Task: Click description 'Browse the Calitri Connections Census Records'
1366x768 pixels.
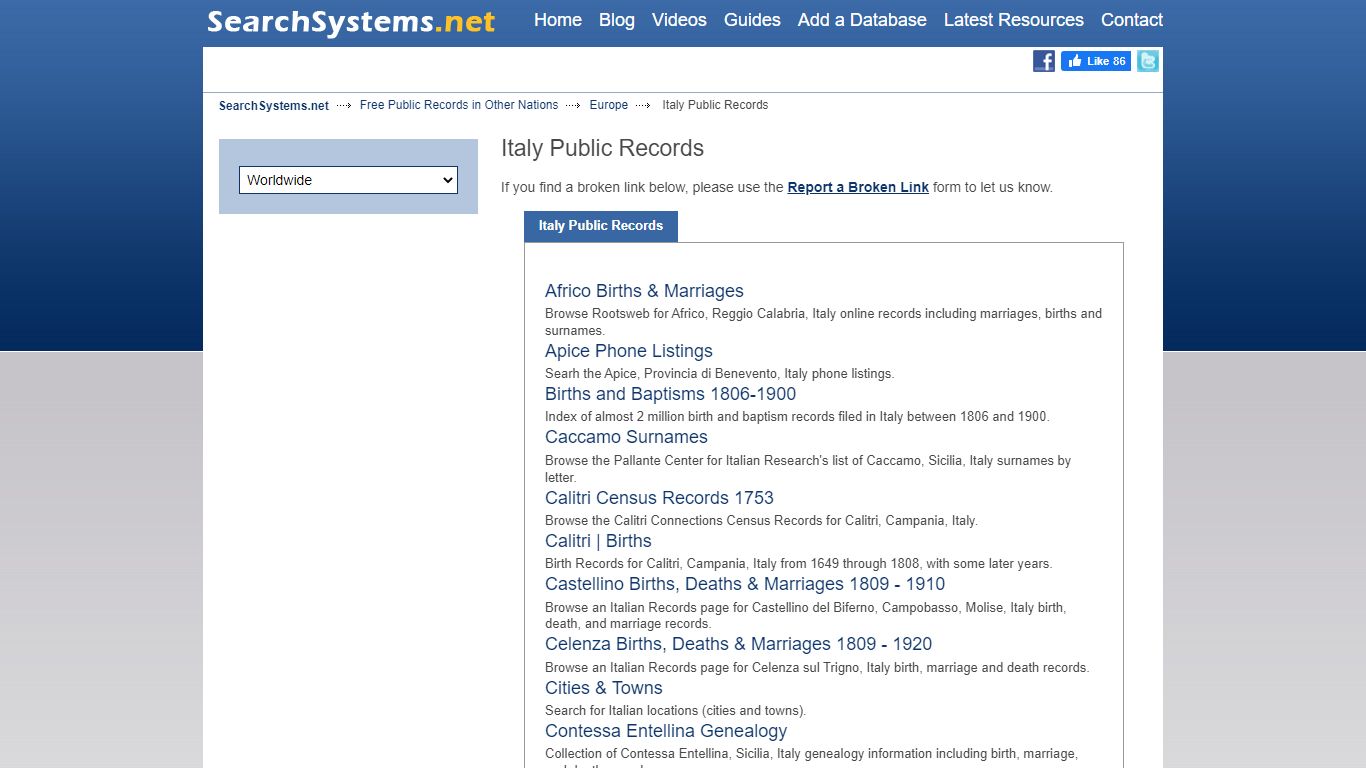Action: point(761,521)
